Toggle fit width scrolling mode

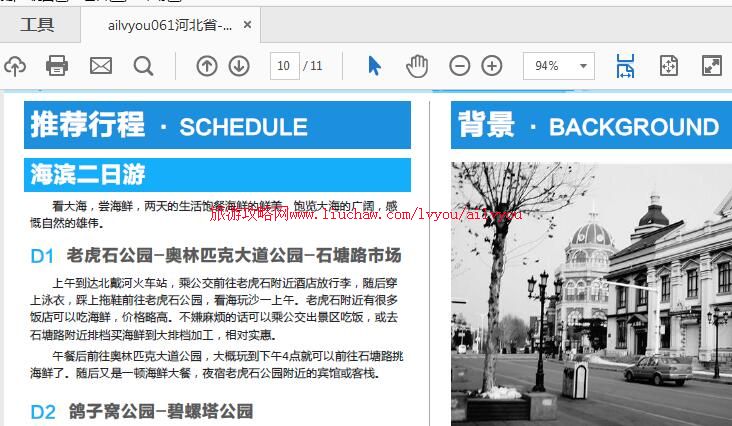click(625, 66)
